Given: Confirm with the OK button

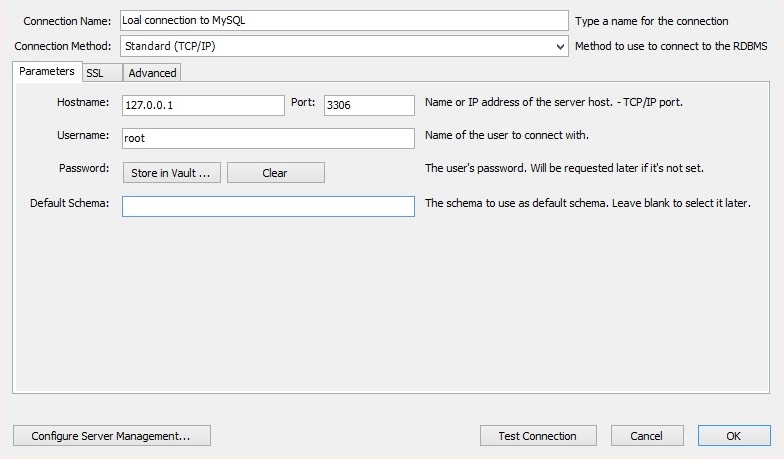Looking at the screenshot, I should pyautogui.click(x=734, y=436).
